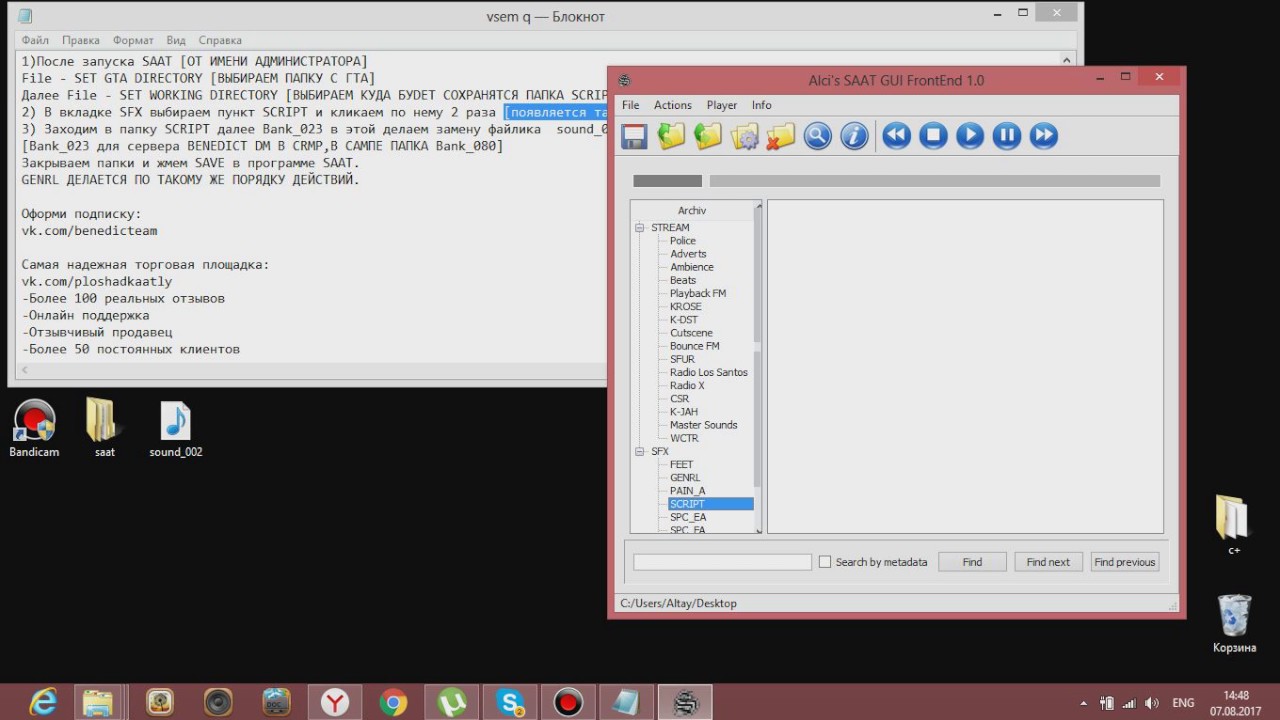Viewport: 1280px width, 720px height.
Task: Click the green-arrow folder icon beside the Save icon
Action: click(671, 136)
